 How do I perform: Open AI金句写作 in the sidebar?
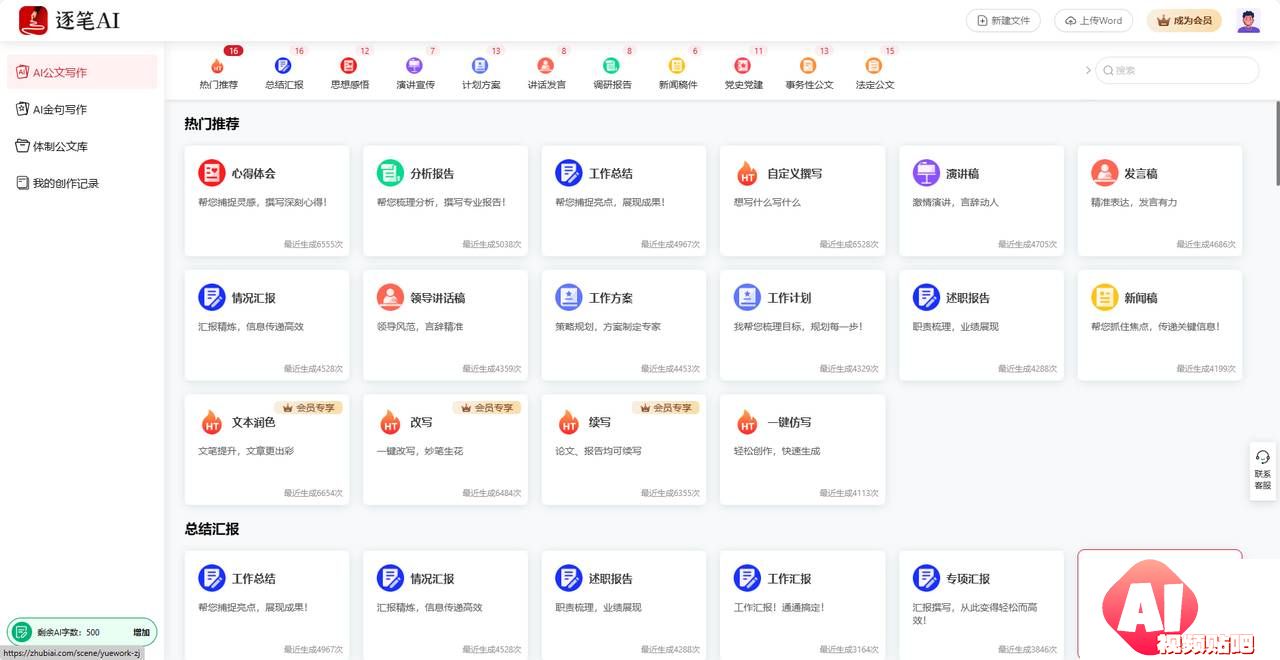(x=60, y=109)
